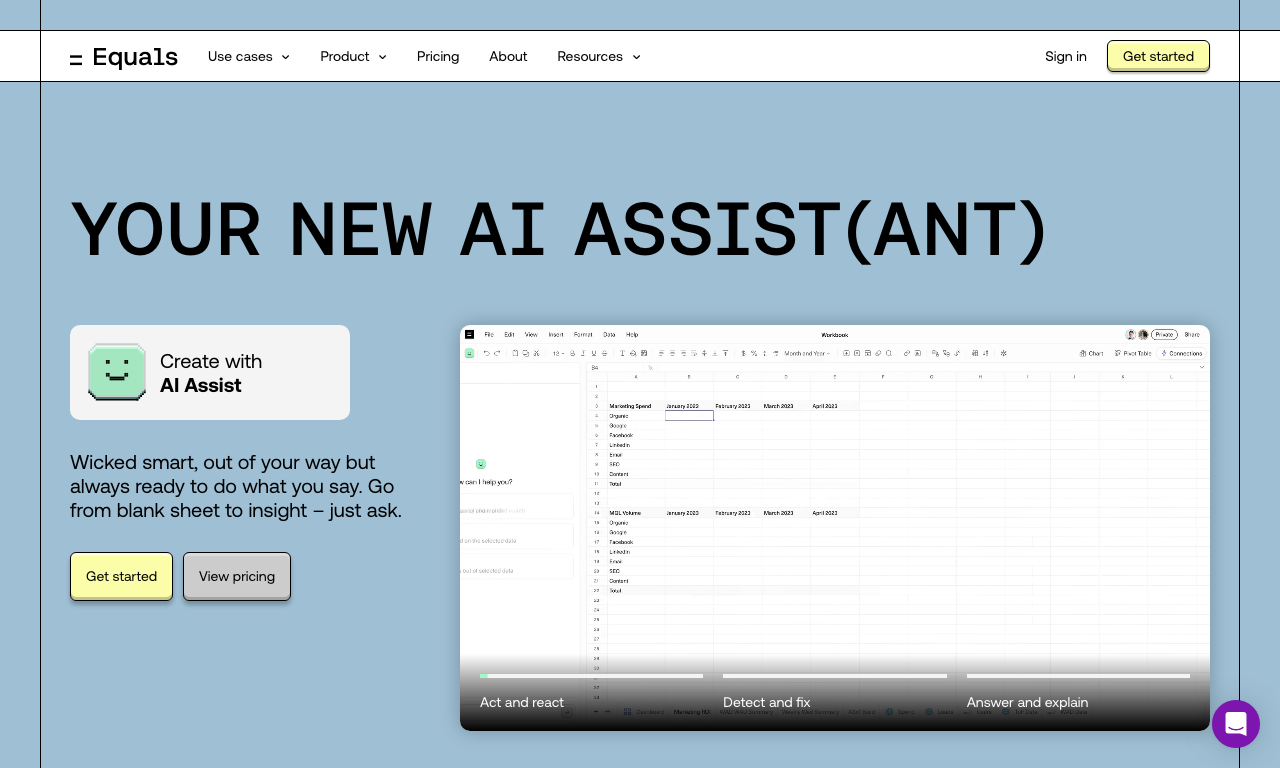The width and height of the screenshot is (1280, 768).
Task: Click the Sign in link
Action: [x=1066, y=57]
